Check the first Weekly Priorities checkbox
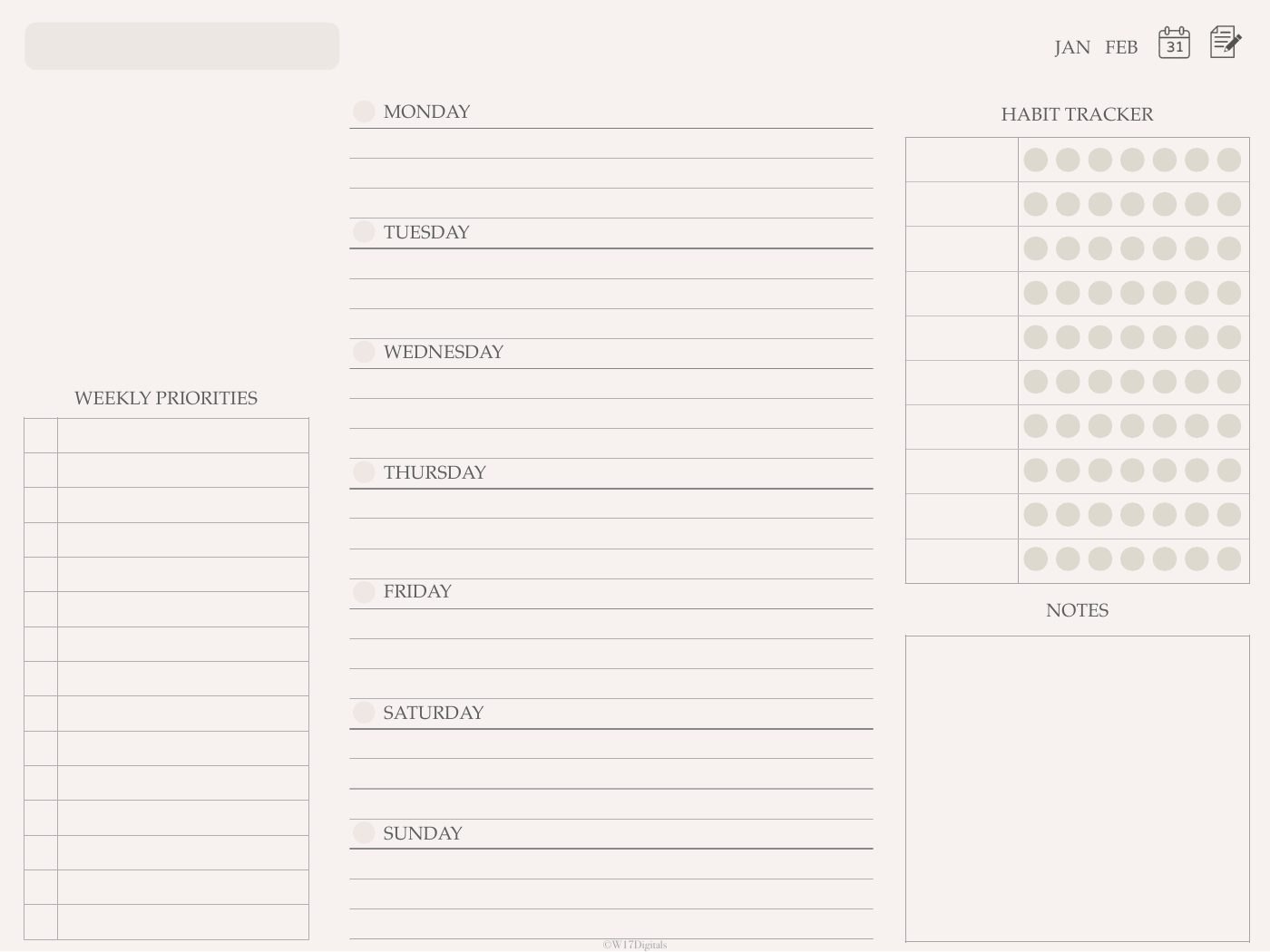Image resolution: width=1270 pixels, height=952 pixels. (x=41, y=436)
